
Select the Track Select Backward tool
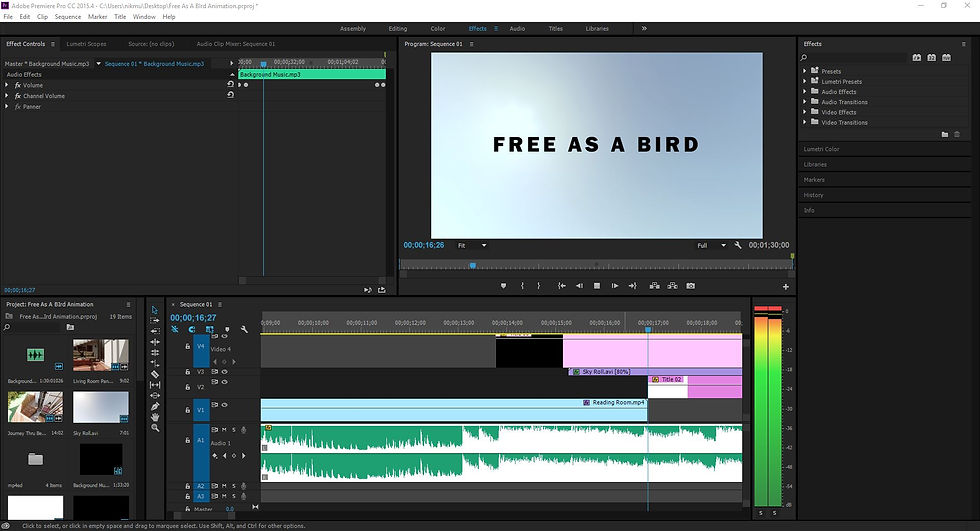(x=155, y=331)
